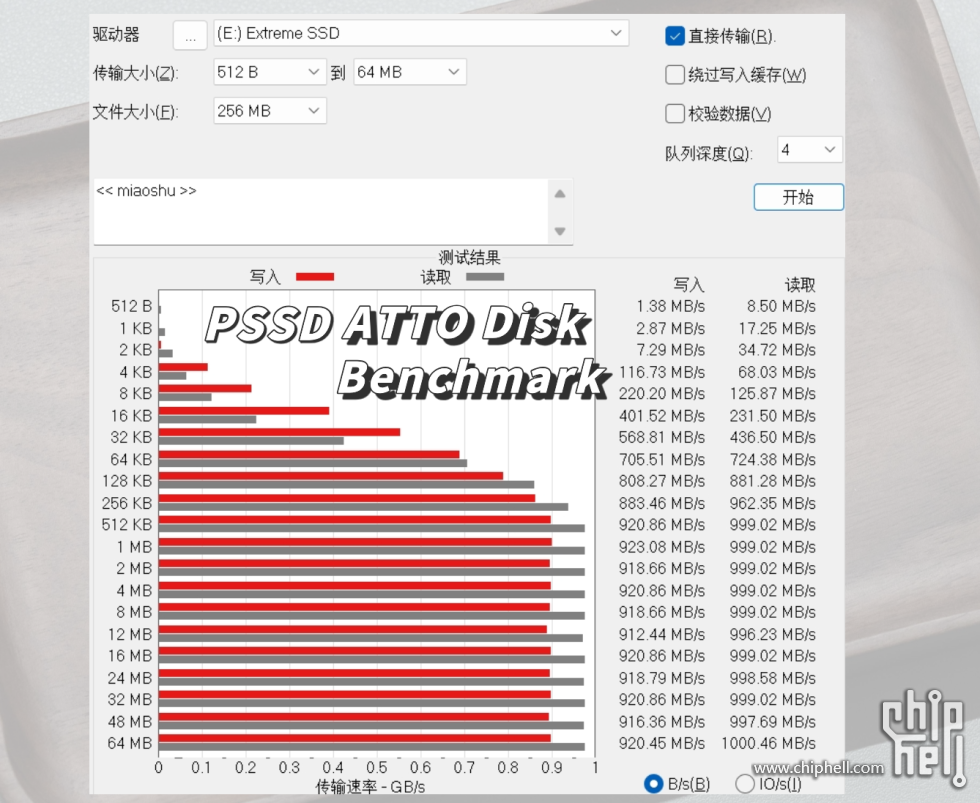The width and height of the screenshot is (980, 803).
Task: Click the description box scroll down arrow
Action: coord(560,231)
